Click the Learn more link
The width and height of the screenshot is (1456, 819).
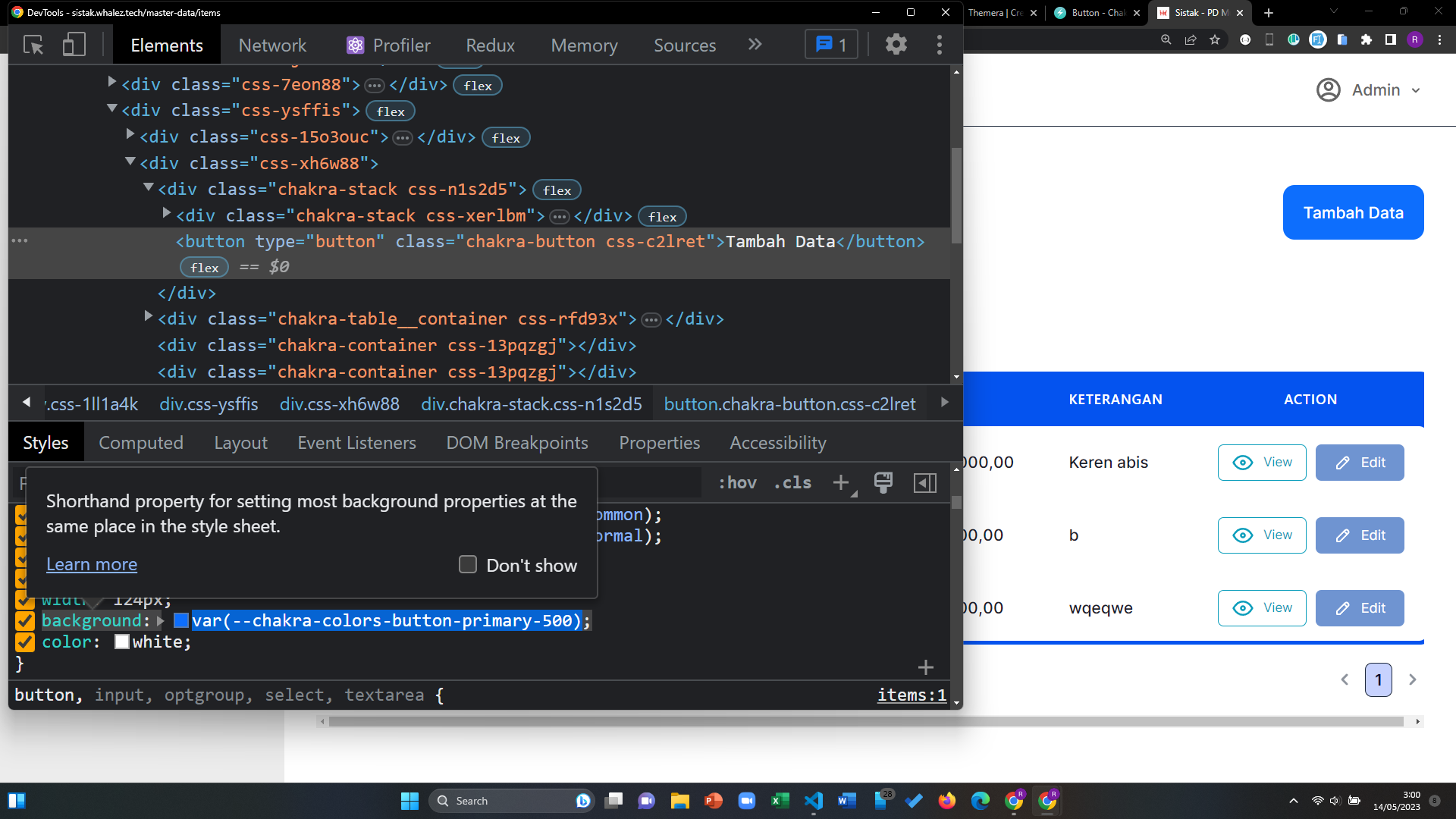(x=91, y=564)
